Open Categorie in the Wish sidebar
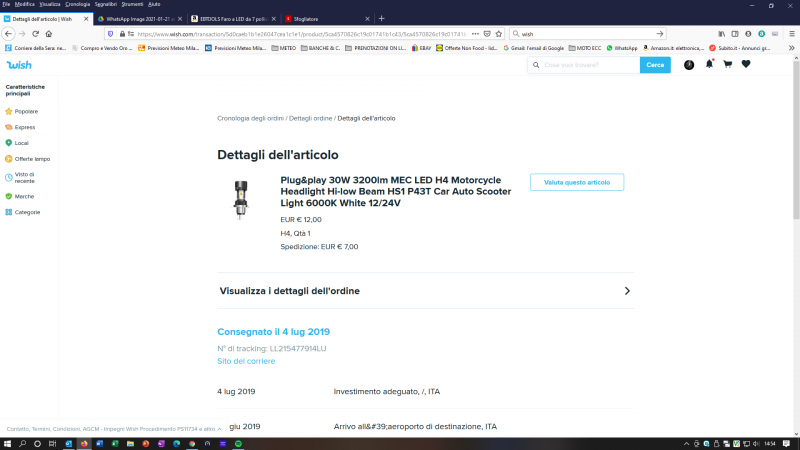The image size is (800, 450). [x=22, y=212]
